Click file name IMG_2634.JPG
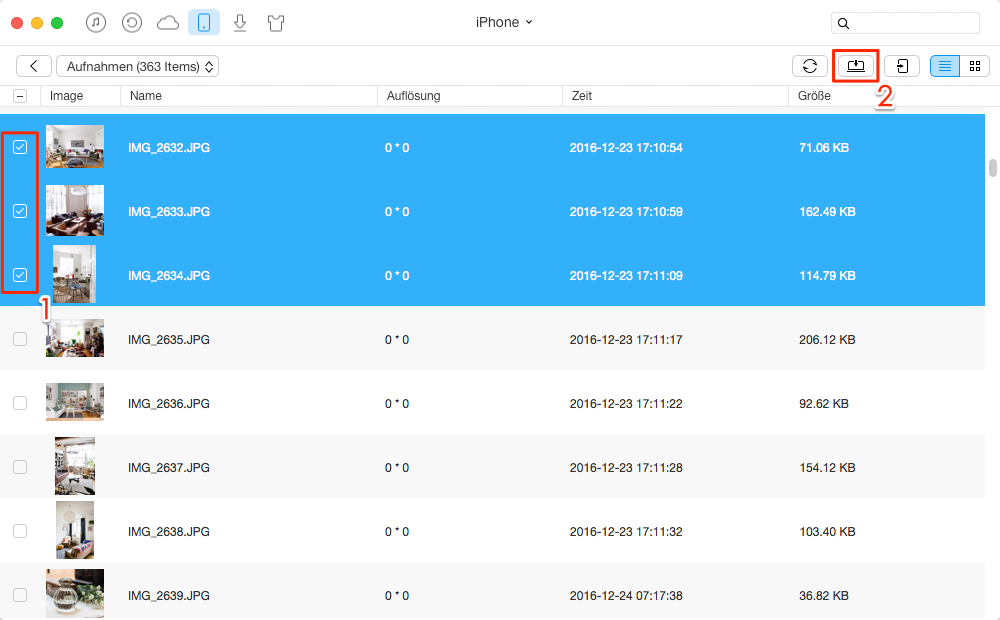 168,276
